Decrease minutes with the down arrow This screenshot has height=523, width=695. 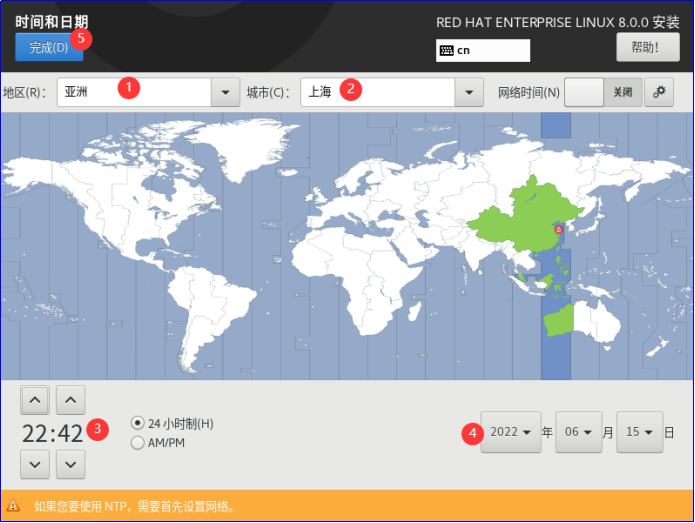point(70,464)
